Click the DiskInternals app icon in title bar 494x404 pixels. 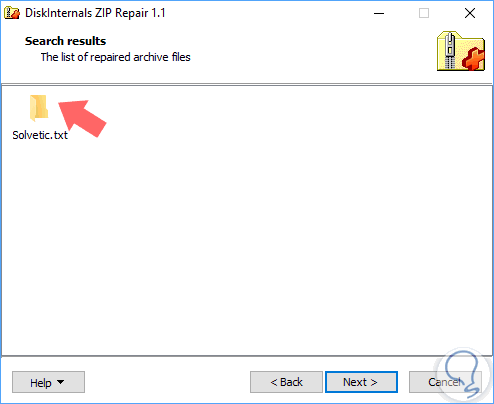pyautogui.click(x=12, y=13)
